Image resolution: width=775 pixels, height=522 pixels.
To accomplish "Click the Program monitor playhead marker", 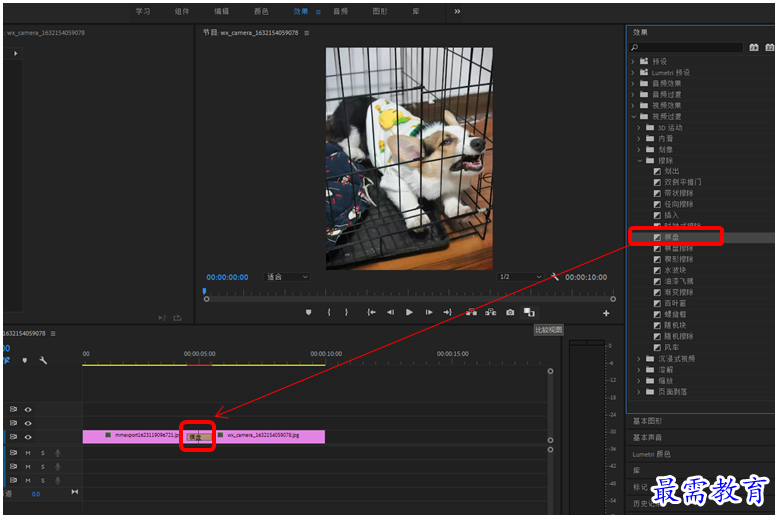I will pos(204,291).
